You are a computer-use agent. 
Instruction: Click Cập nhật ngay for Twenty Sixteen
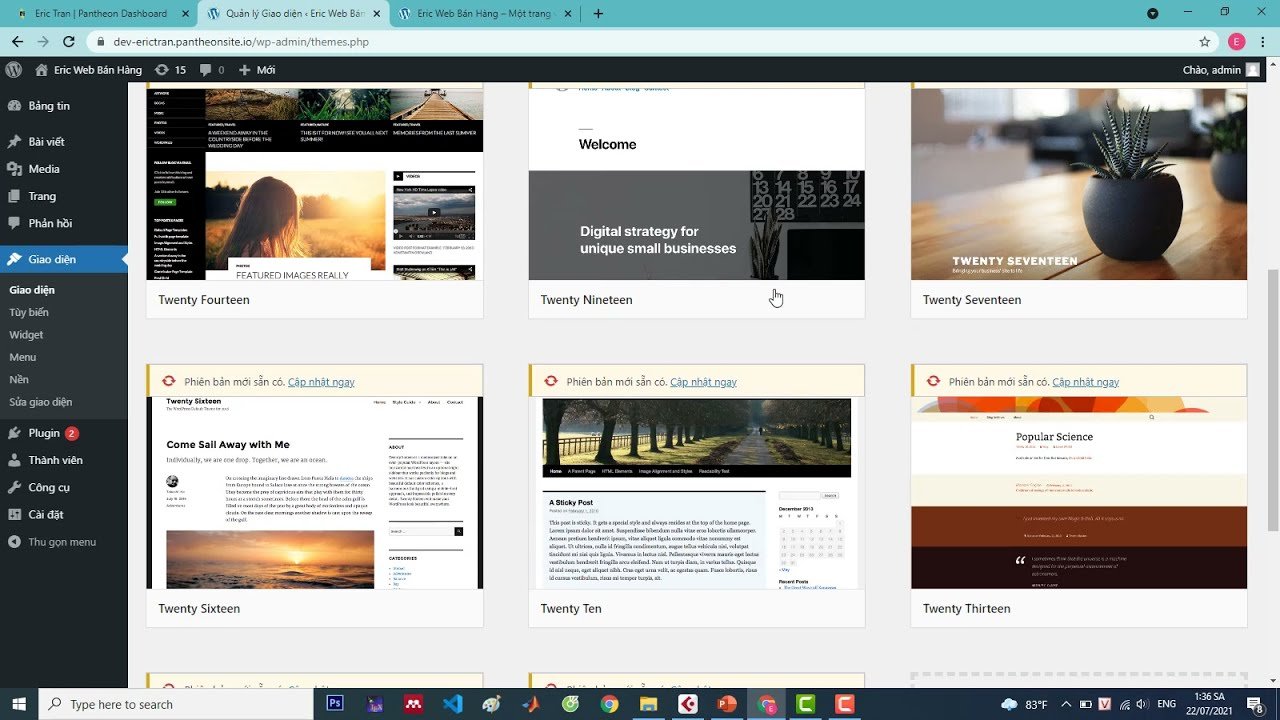click(321, 382)
